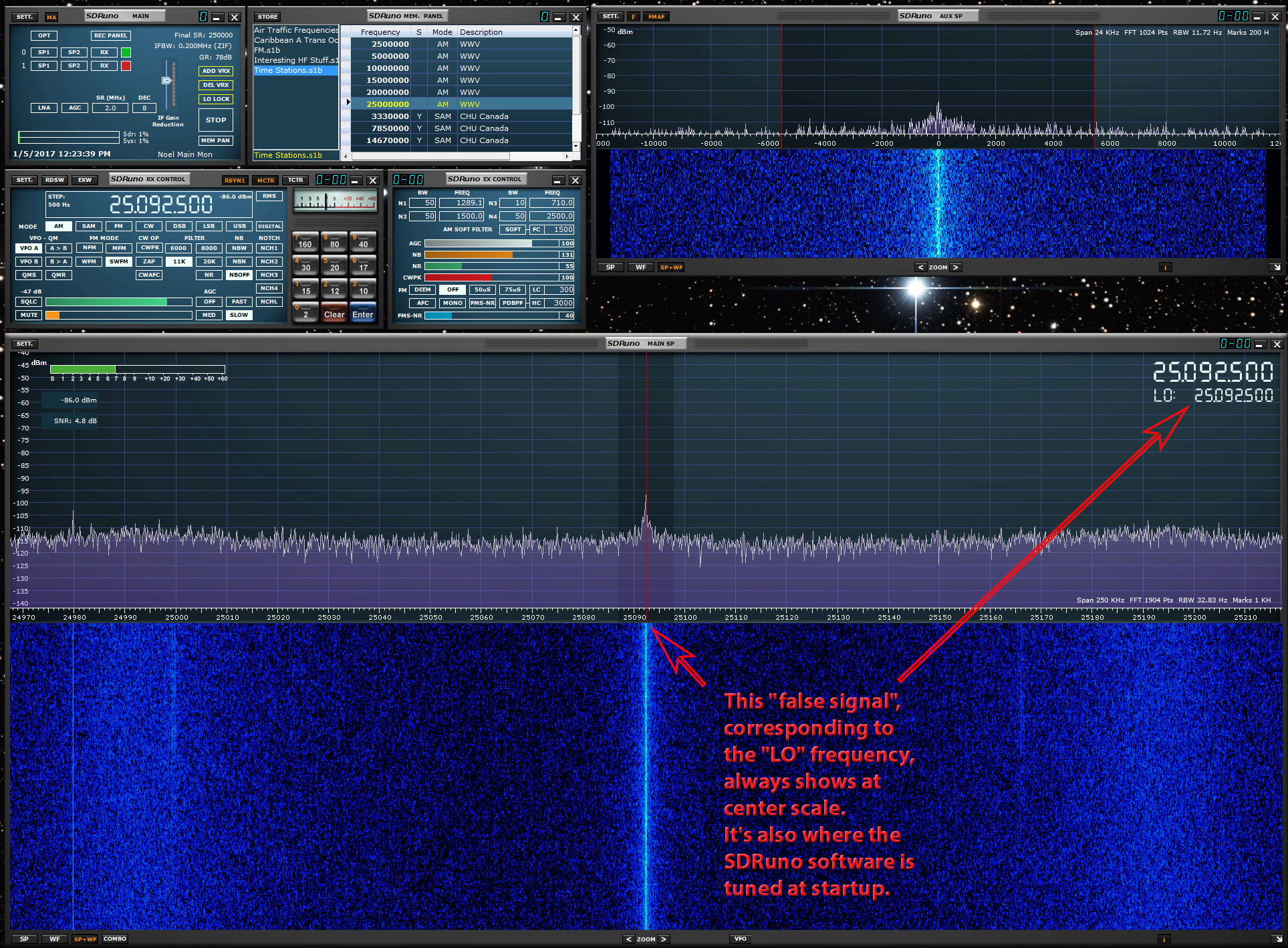The width and height of the screenshot is (1288, 948).
Task: Set filter to 20K
Action: (209, 261)
